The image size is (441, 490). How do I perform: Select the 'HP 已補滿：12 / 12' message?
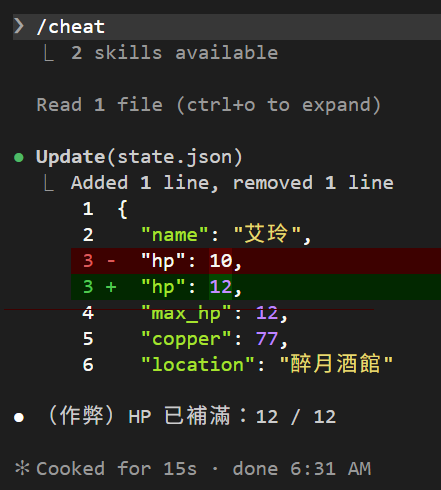tap(232, 416)
